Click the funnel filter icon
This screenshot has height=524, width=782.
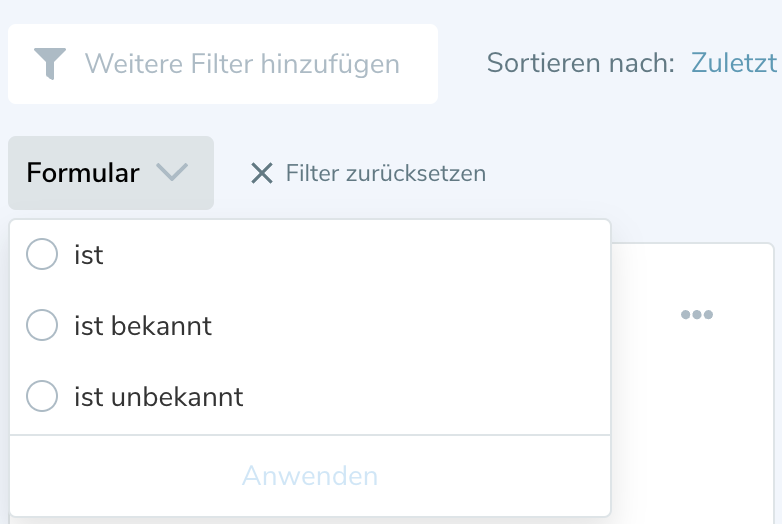click(x=50, y=64)
